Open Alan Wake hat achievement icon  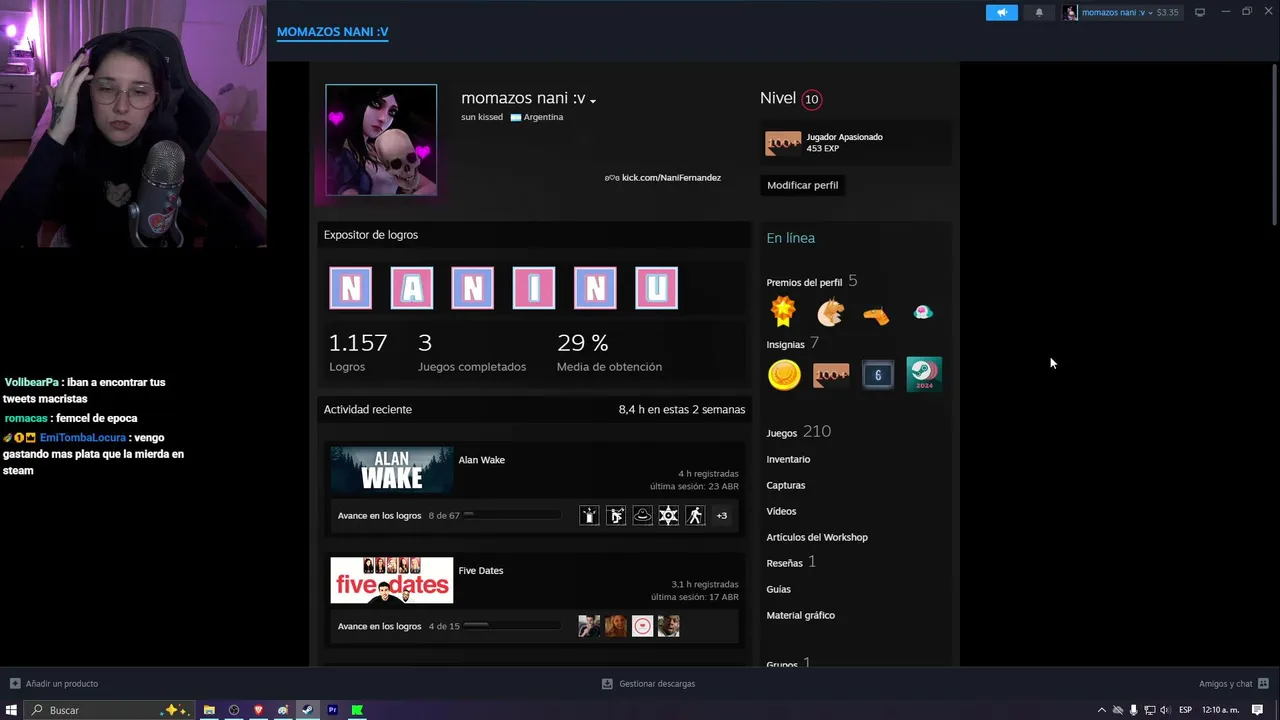click(x=642, y=515)
